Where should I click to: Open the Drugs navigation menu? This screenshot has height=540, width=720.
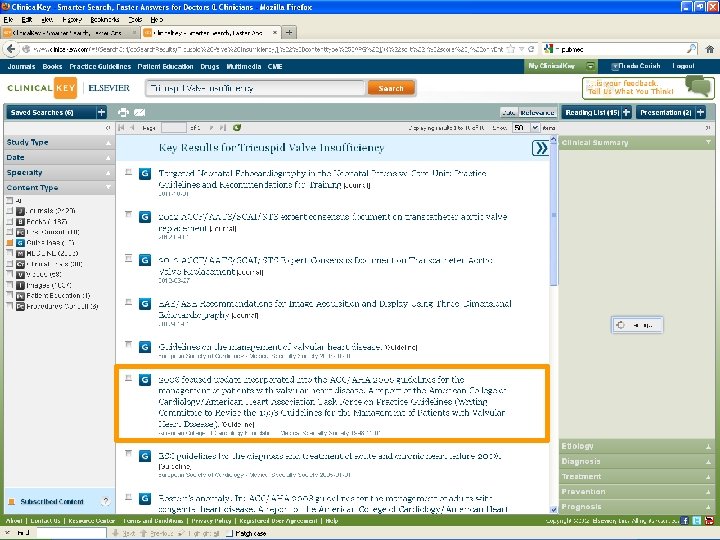210,67
